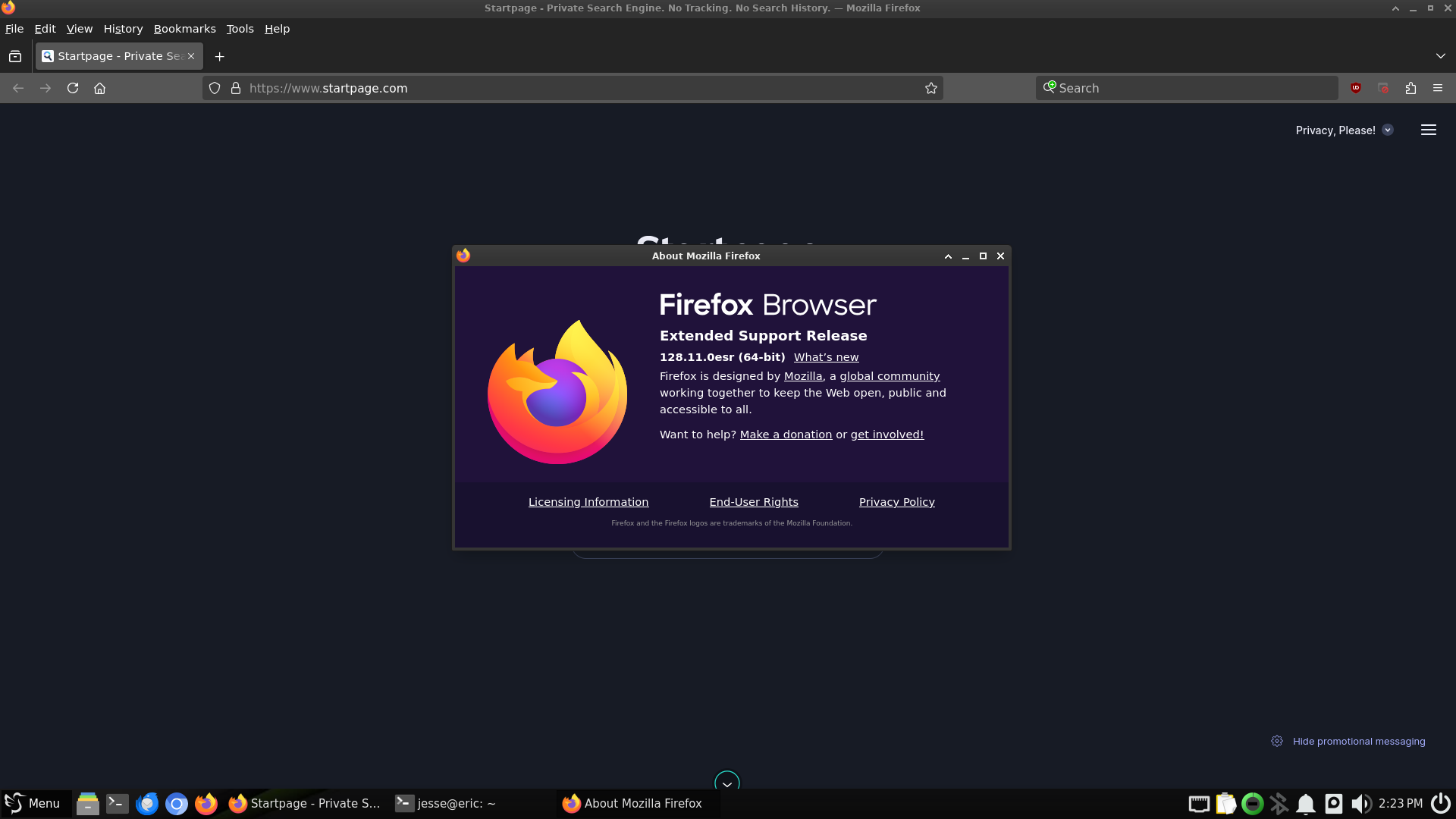Open Firefox View tab overview icon
Screen dimensions: 1456x819
15,56
